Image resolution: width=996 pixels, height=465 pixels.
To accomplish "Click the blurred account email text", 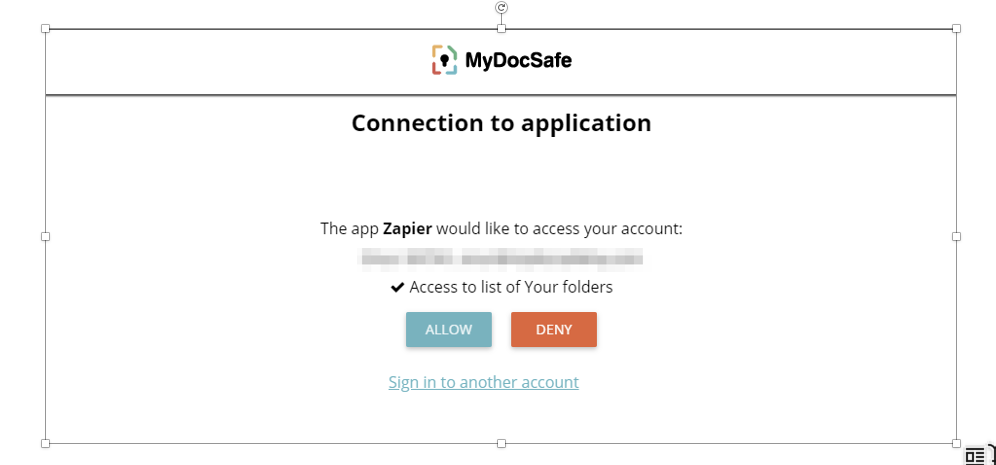I will point(501,260).
